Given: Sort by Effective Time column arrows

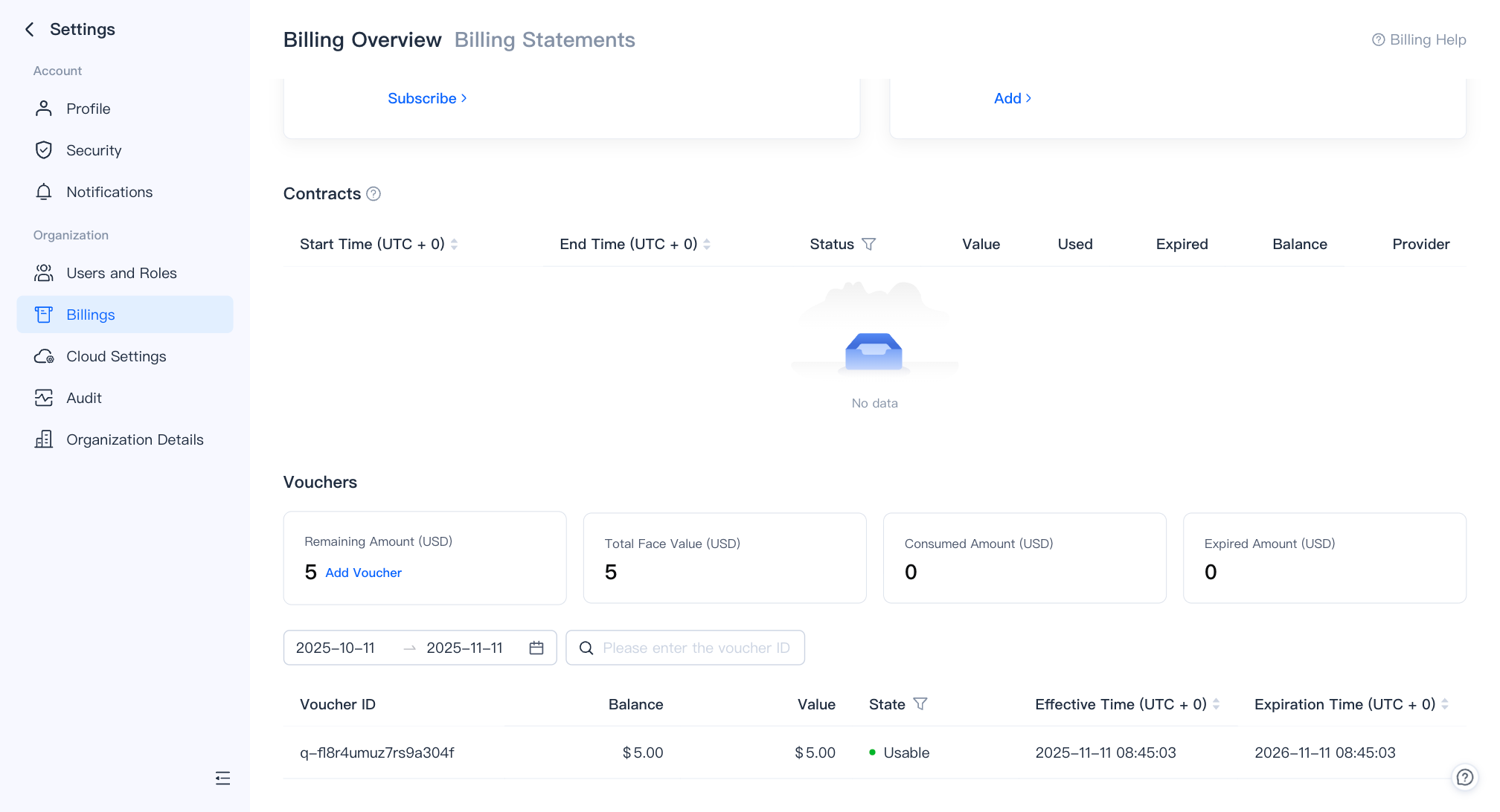Looking at the screenshot, I should click(1216, 703).
